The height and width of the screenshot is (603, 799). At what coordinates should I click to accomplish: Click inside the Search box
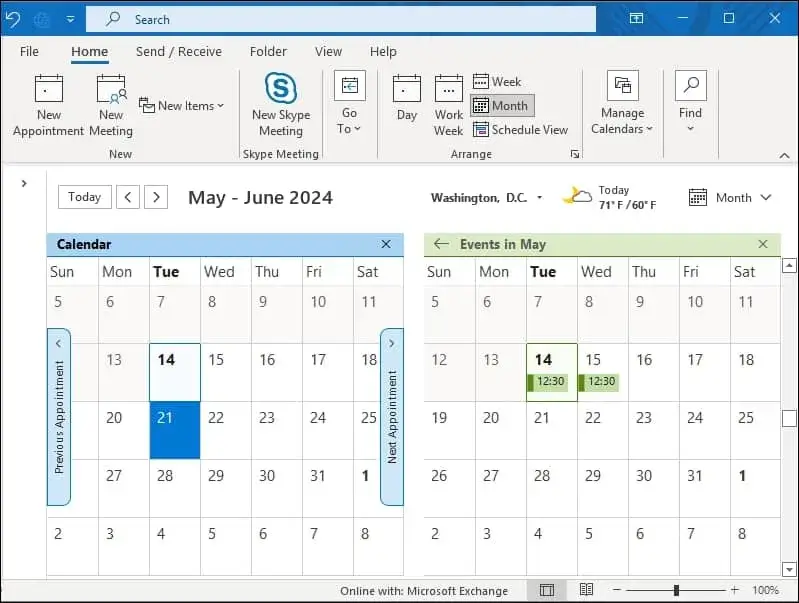coord(341,19)
